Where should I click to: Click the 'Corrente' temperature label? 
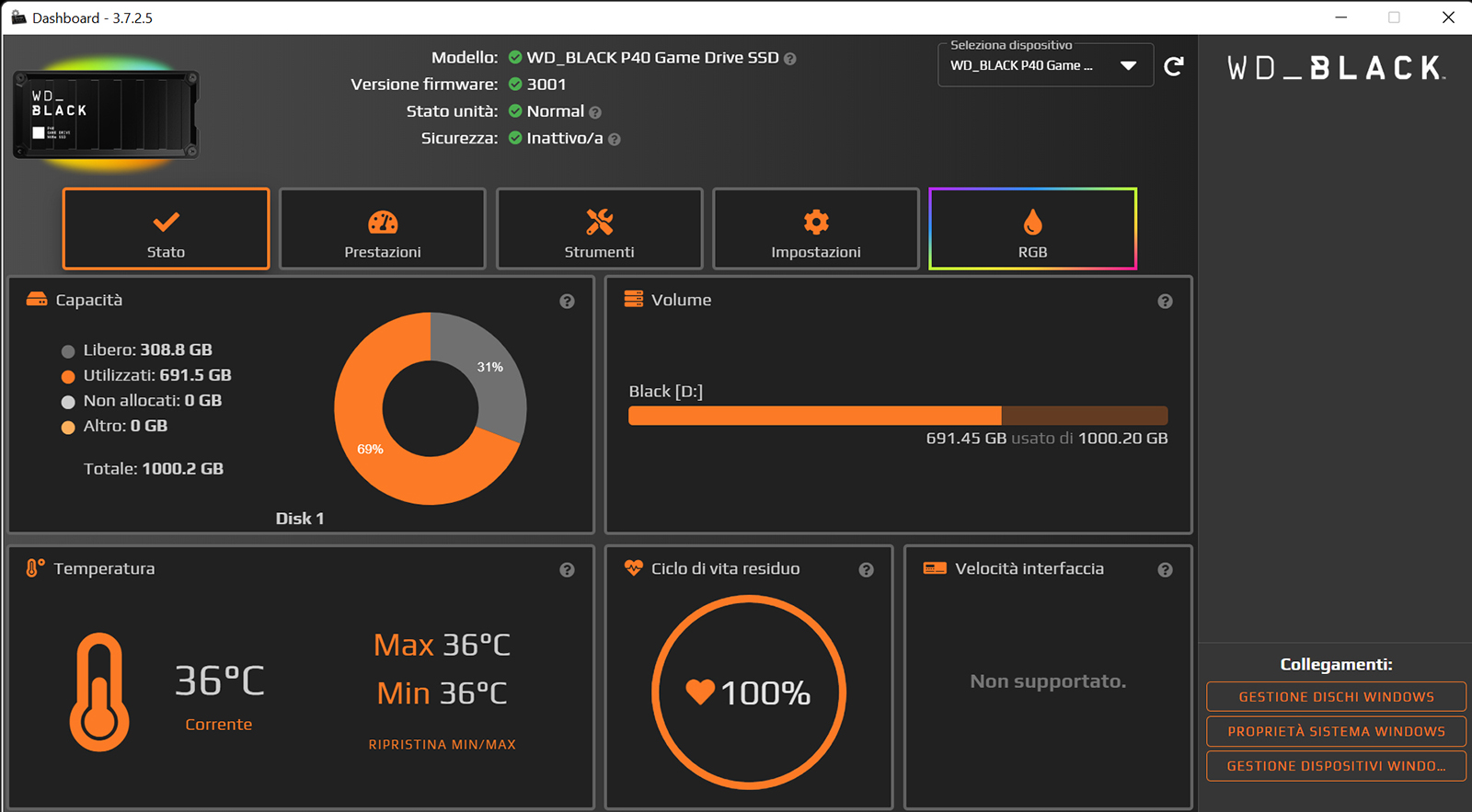pos(219,725)
